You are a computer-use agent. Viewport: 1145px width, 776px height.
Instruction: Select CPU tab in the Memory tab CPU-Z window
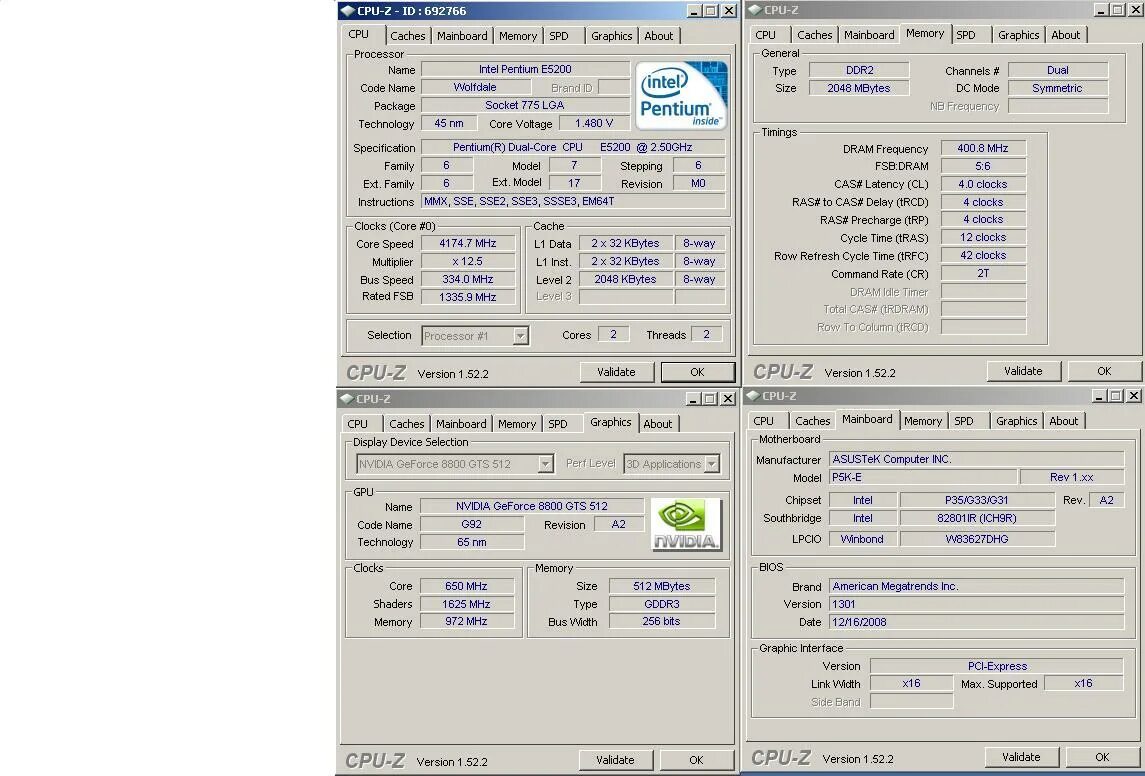[766, 35]
